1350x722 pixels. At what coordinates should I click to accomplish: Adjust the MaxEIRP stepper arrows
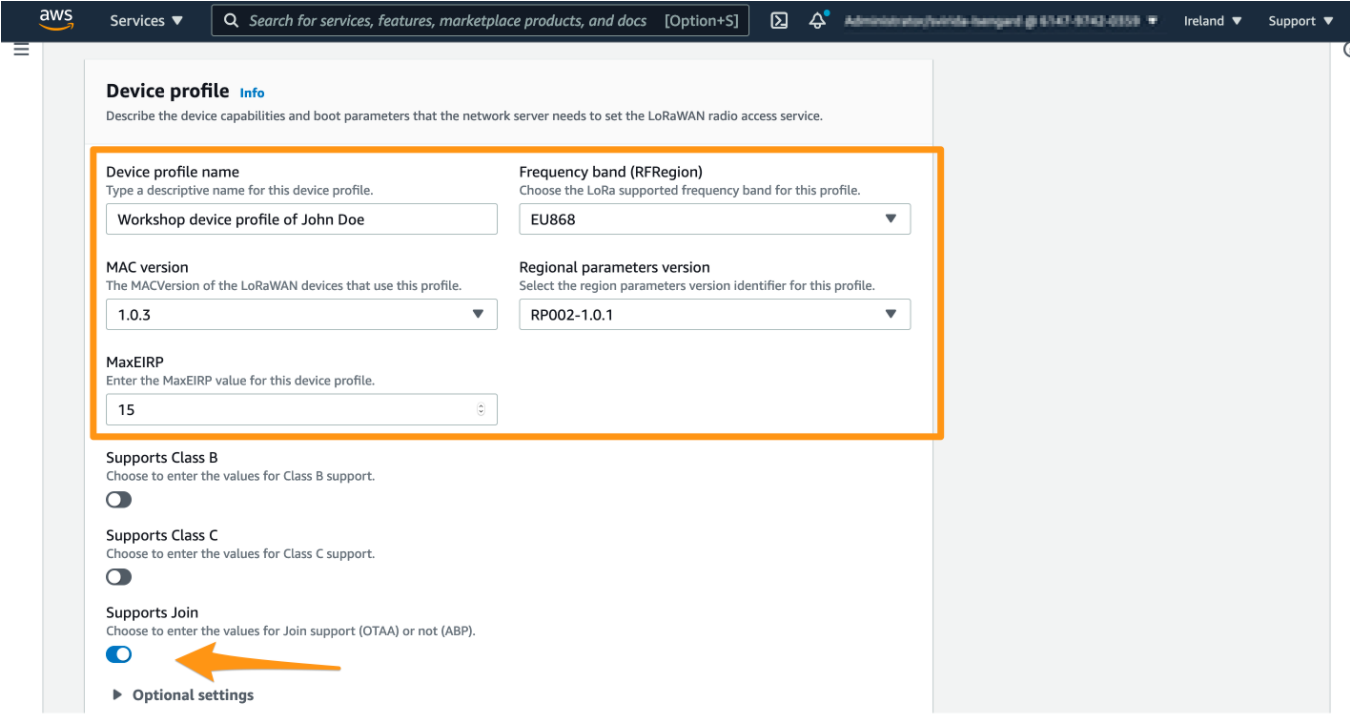481,409
